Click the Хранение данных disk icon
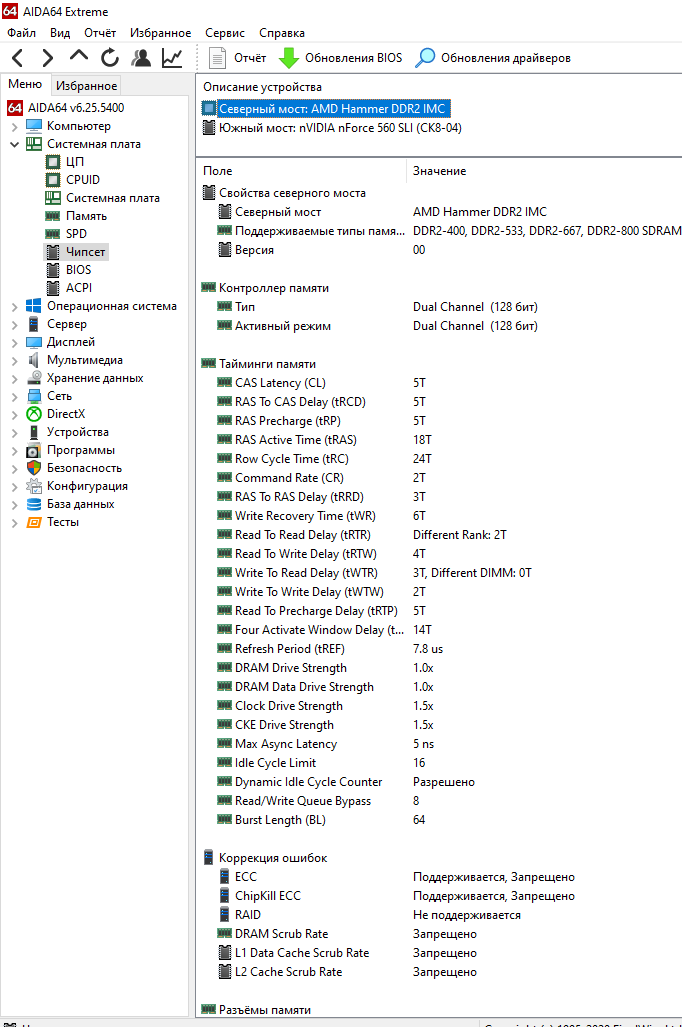682x1027 pixels. (x=34, y=378)
